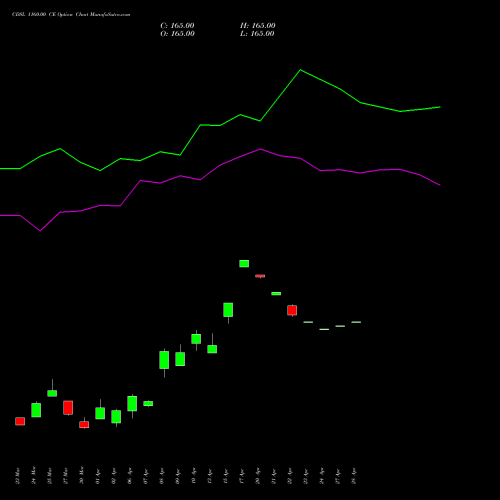The image size is (500, 500).
Task: Click the '24 Apr' date axis label
Action: tap(321, 476)
